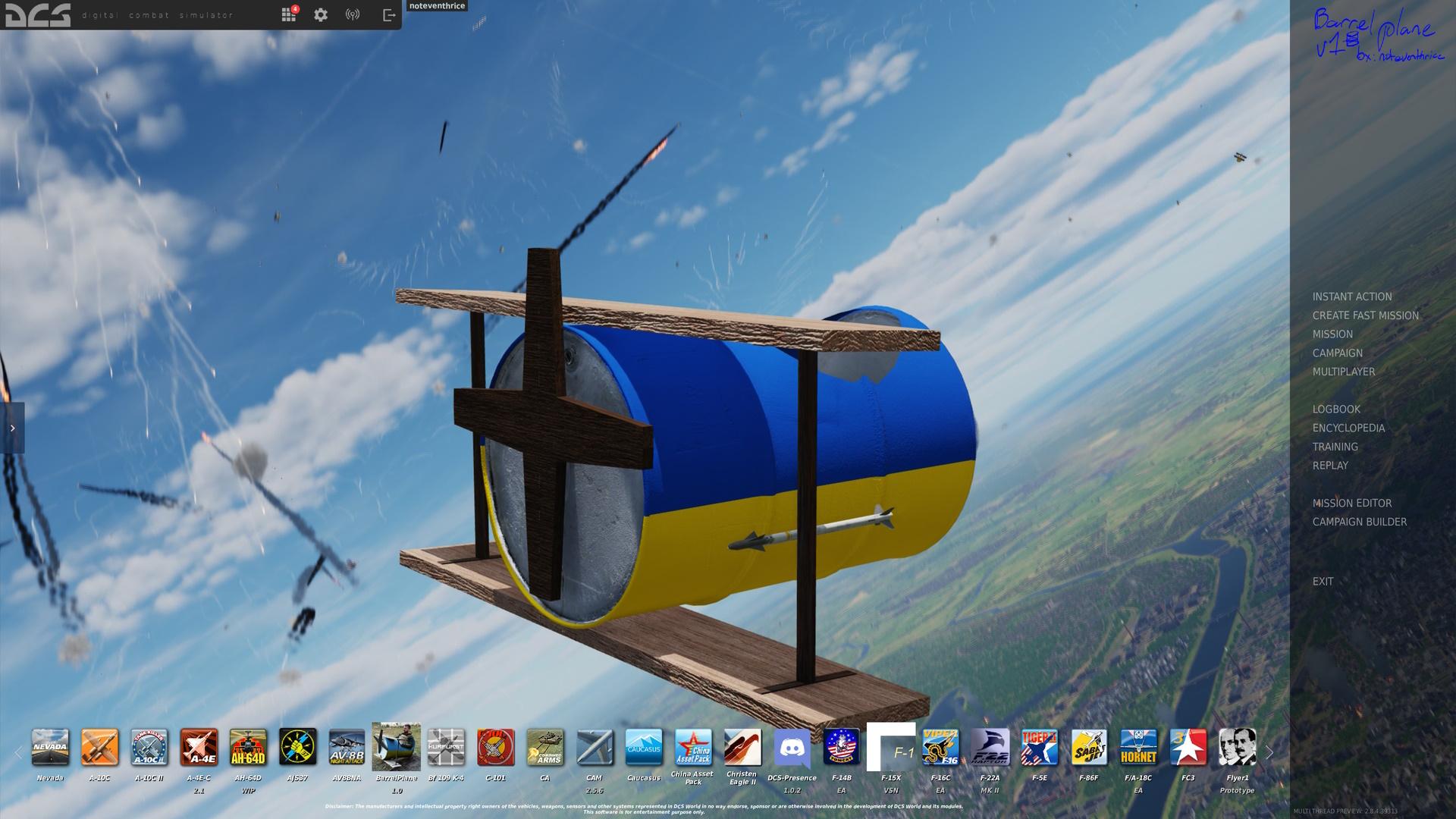Select the BarrelPlane module icon
The height and width of the screenshot is (819, 1456).
397,748
